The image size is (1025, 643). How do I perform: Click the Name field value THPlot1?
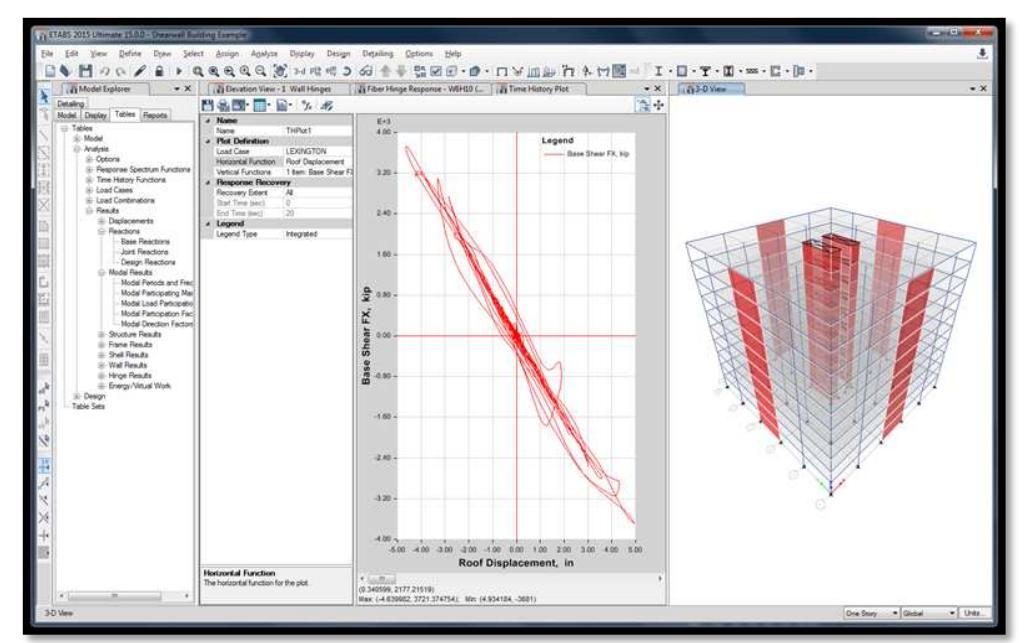[318, 131]
